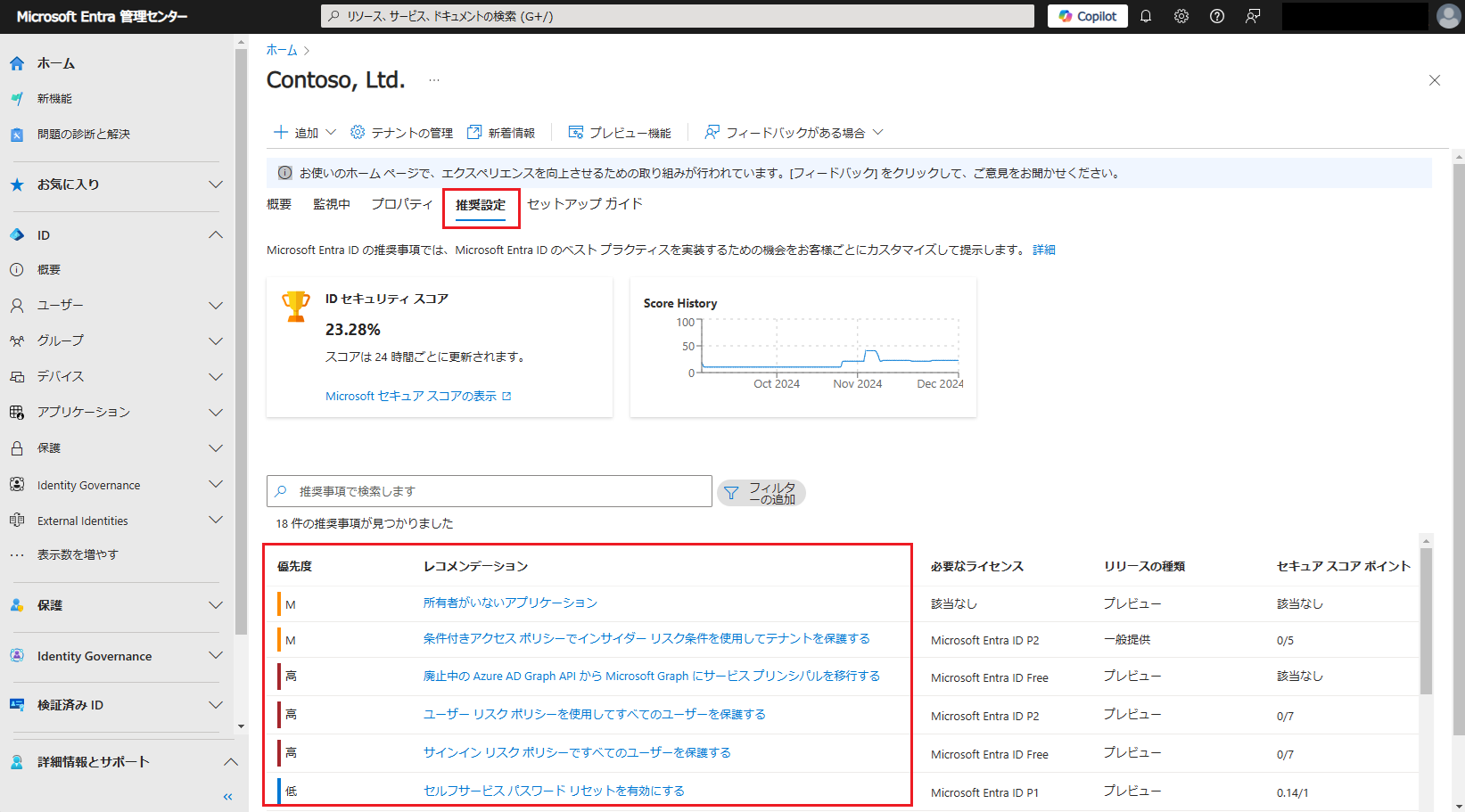
Task: Click info icon in feedback banner
Action: [285, 173]
